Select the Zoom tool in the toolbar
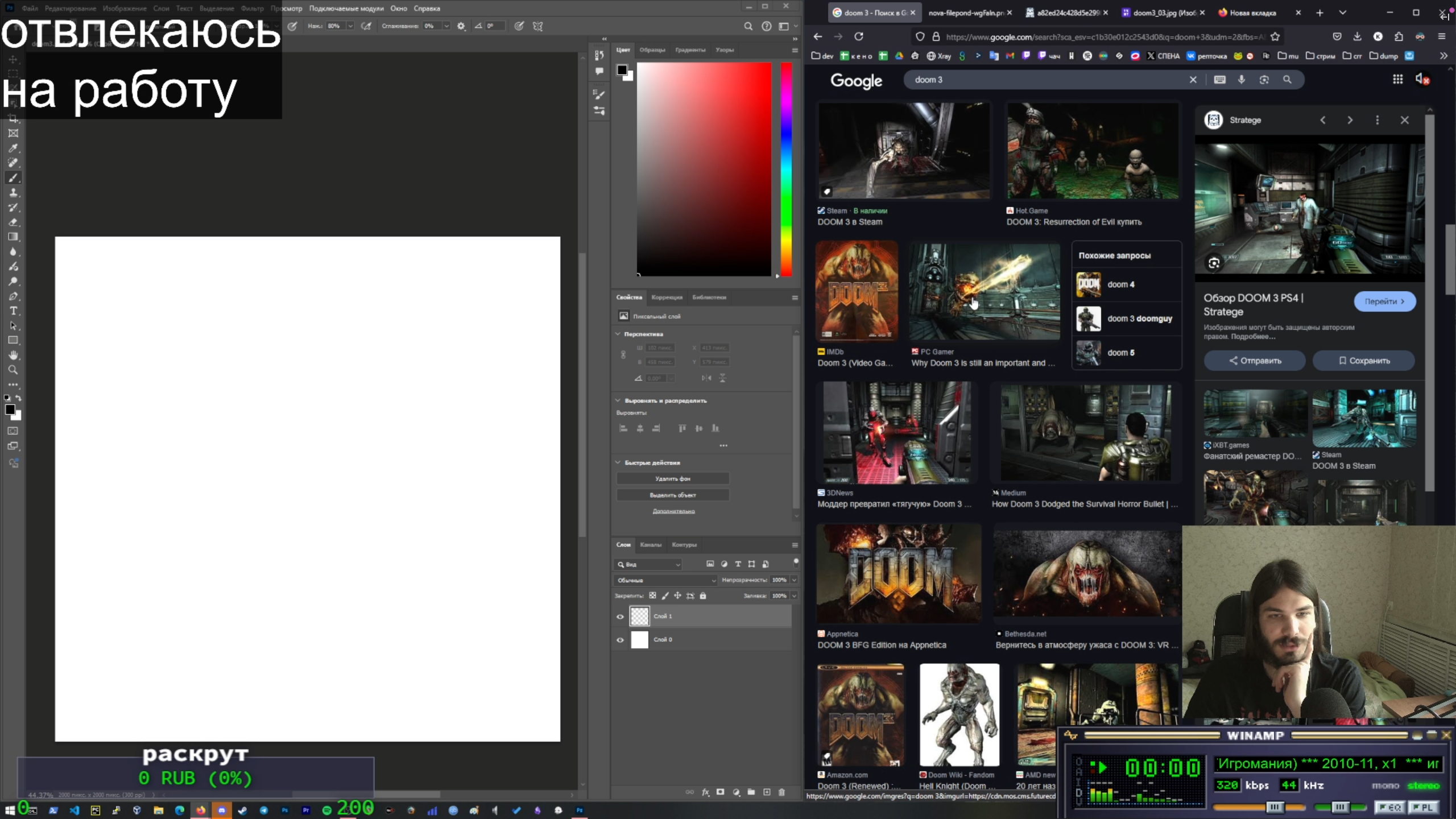The image size is (1456, 819). pos(13,370)
